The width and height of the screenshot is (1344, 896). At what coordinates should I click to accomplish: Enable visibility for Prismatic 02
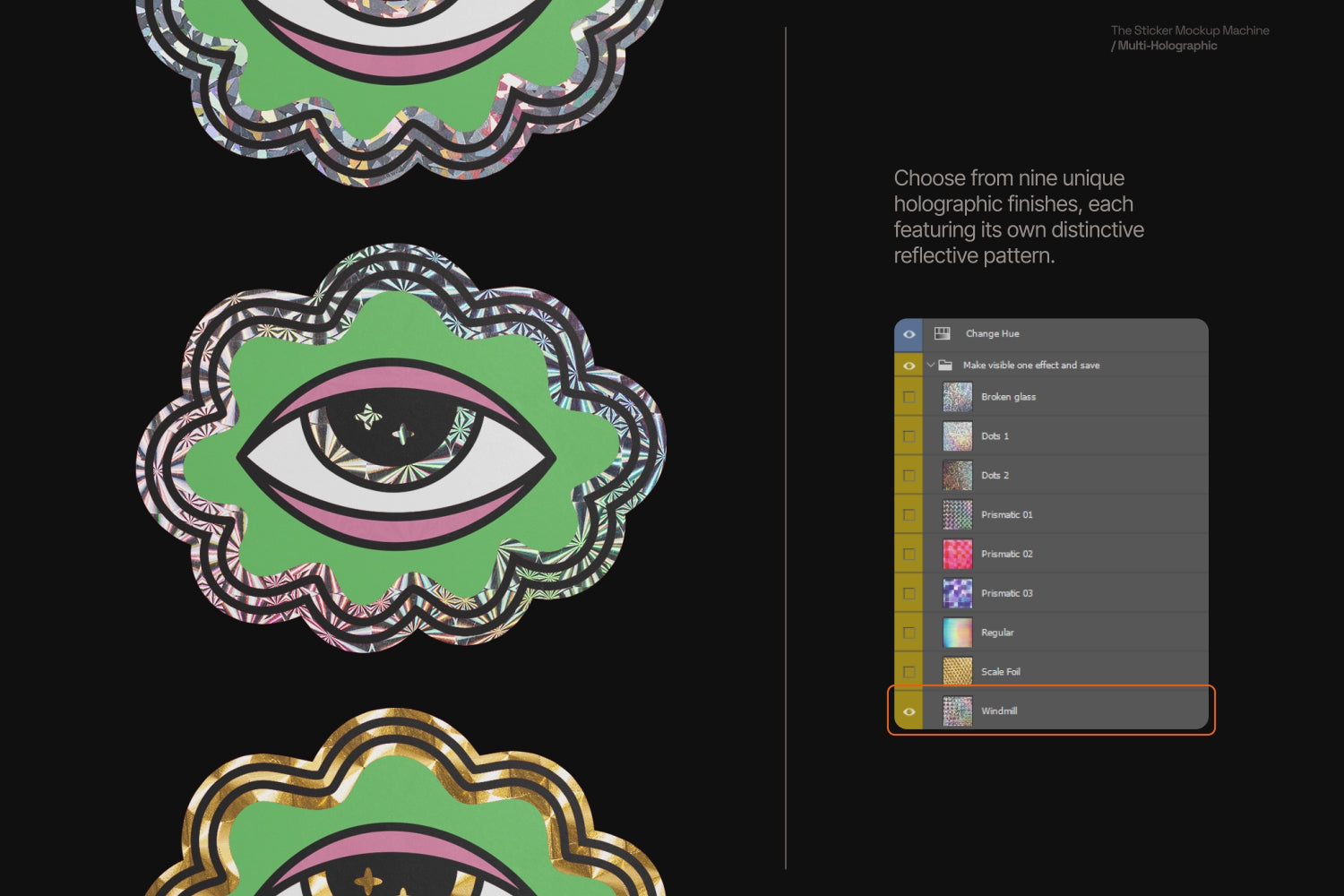click(x=909, y=555)
